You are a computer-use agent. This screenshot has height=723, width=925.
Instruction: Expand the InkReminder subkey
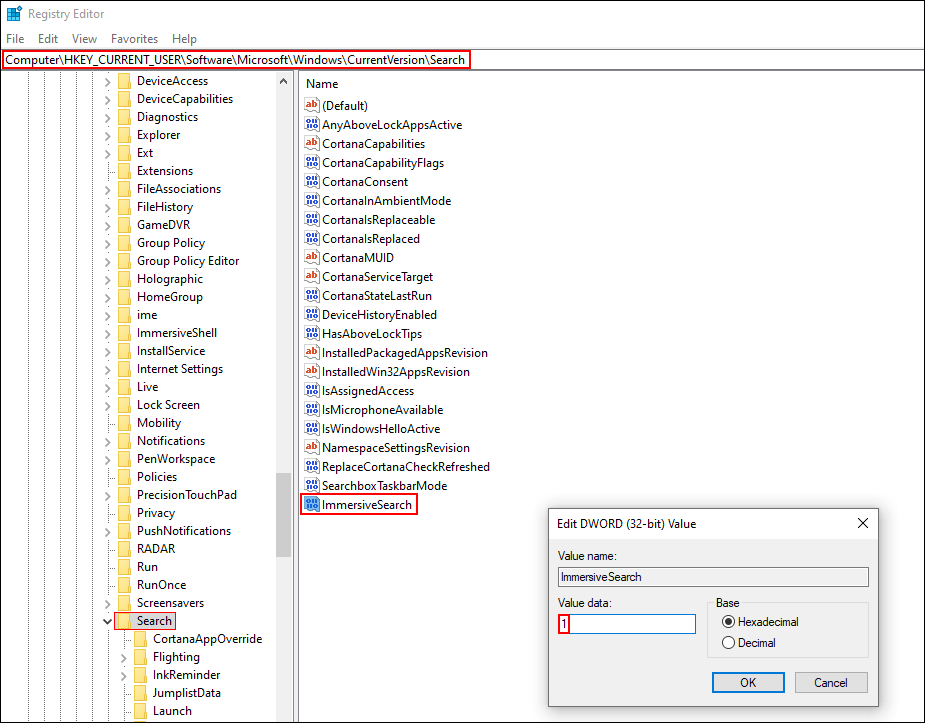[123, 676]
